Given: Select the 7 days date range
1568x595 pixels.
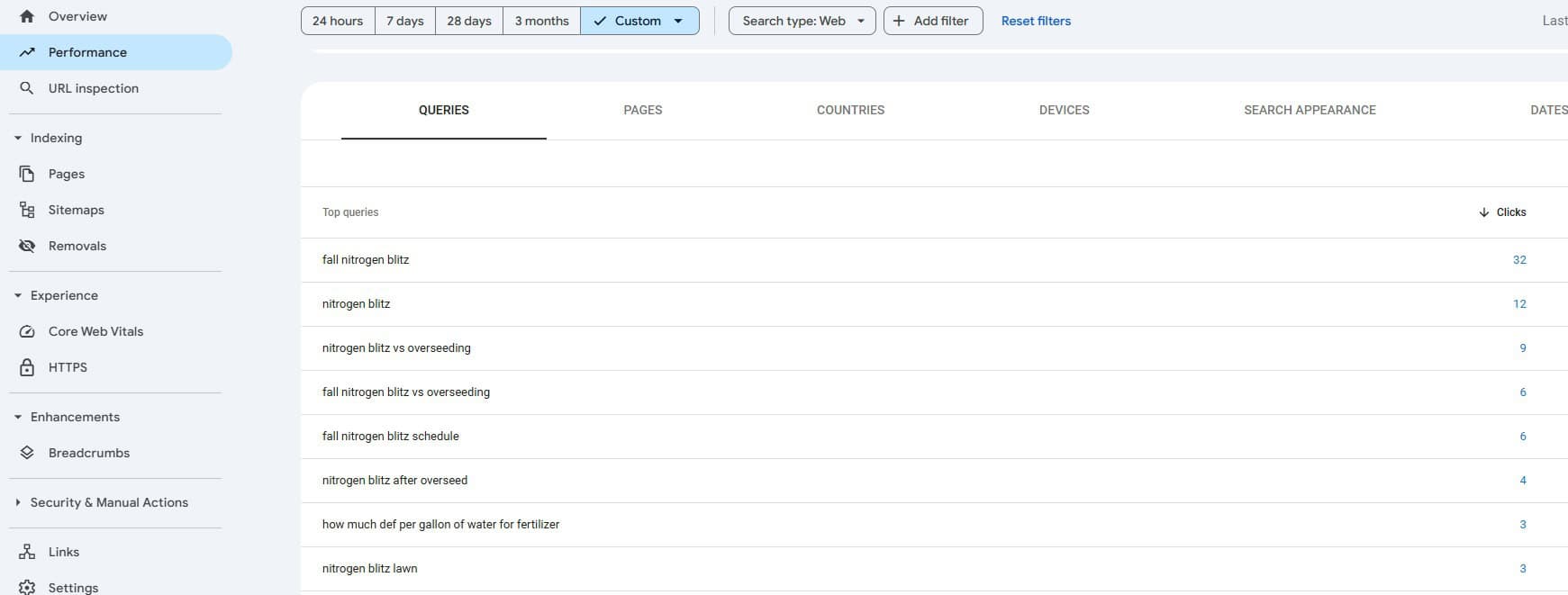Looking at the screenshot, I should (405, 21).
